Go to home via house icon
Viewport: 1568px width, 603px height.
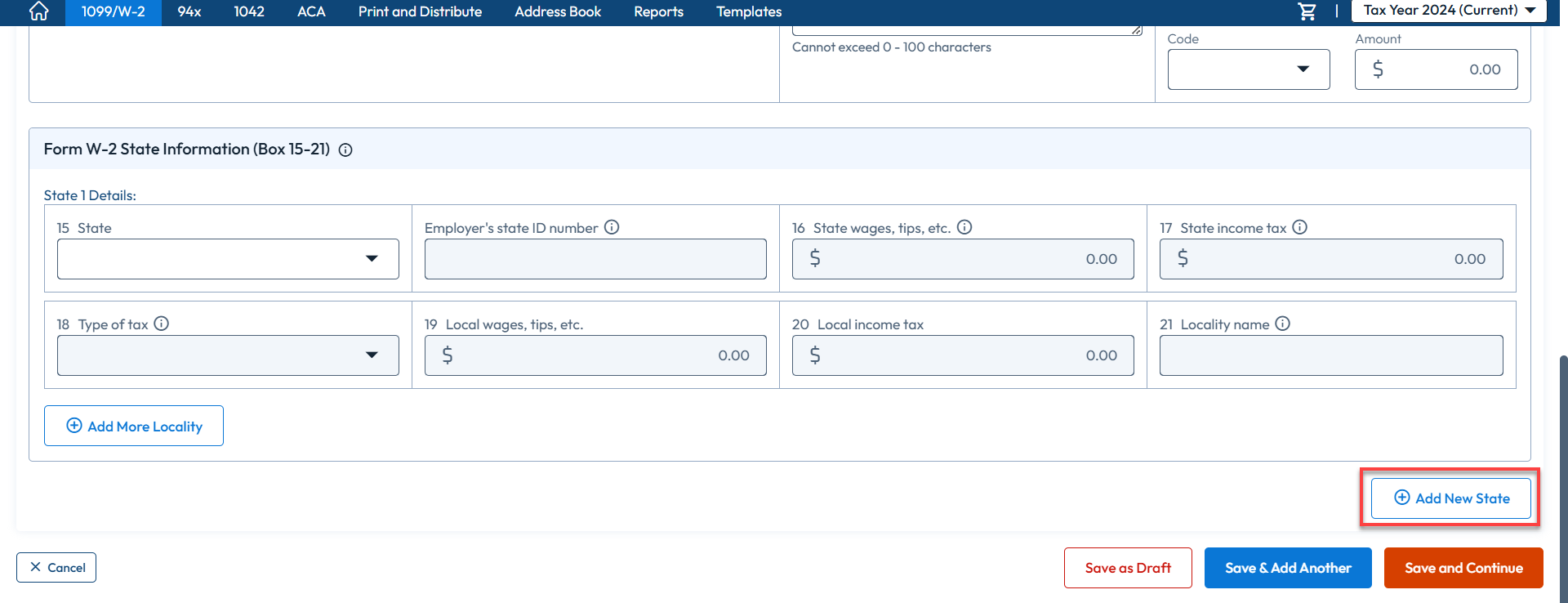pos(38,11)
